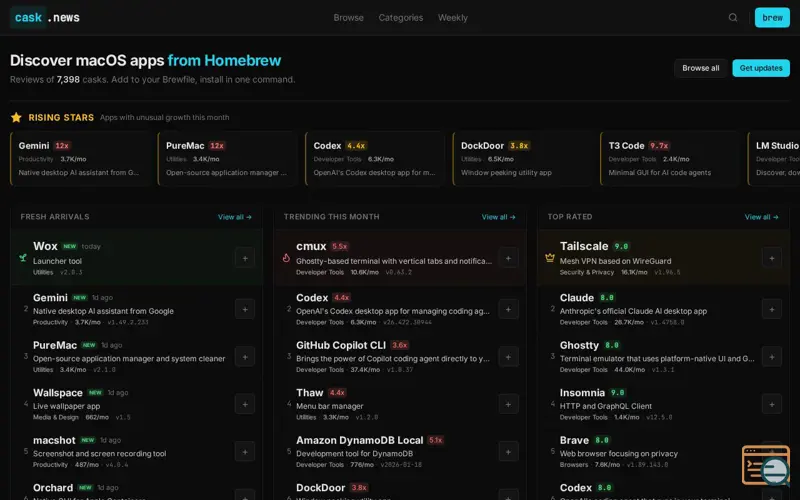This screenshot has height=500, width=800.
Task: Open the Gemini rising star card
Action: point(80,159)
